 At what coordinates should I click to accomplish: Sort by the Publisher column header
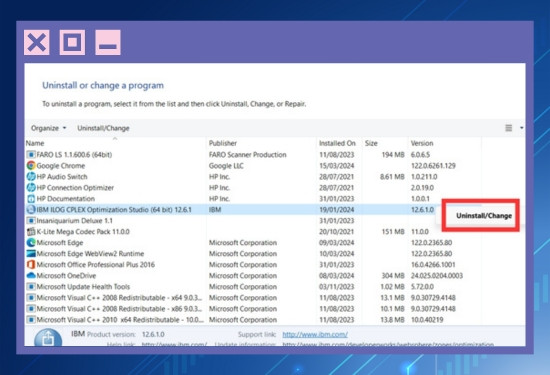[223, 143]
